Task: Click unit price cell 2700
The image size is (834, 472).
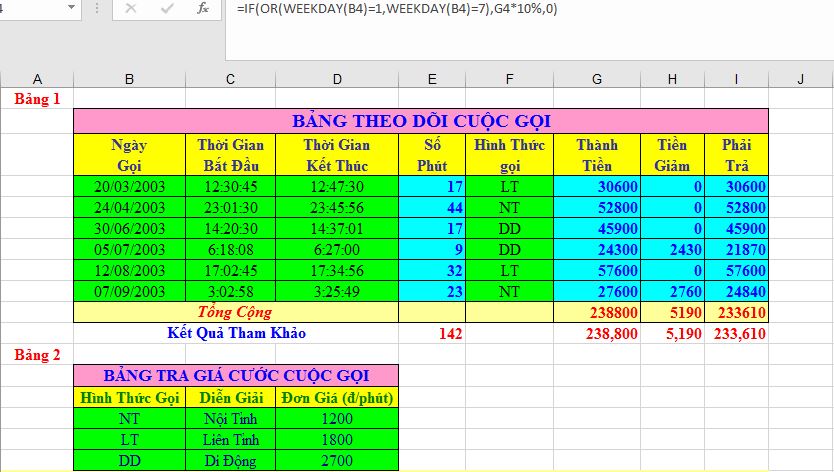Action: click(x=337, y=460)
